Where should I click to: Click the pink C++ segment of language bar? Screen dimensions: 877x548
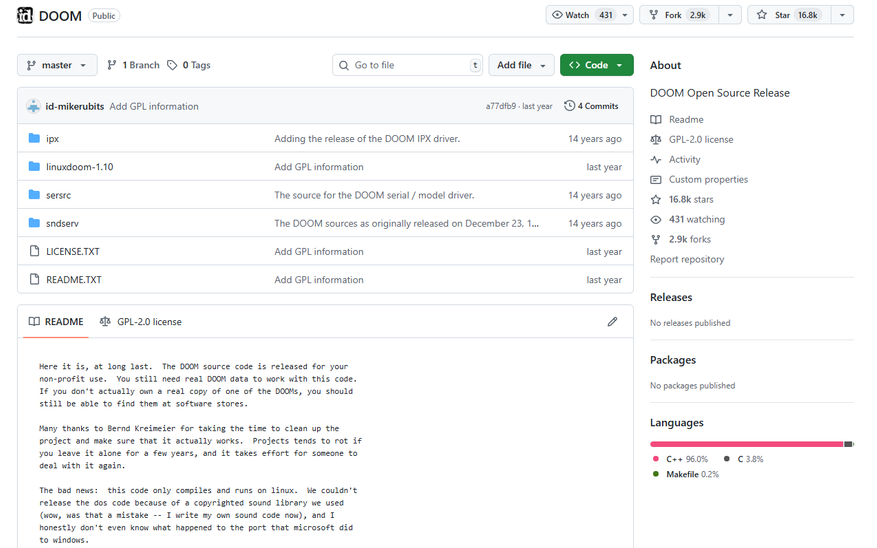[x=746, y=444]
